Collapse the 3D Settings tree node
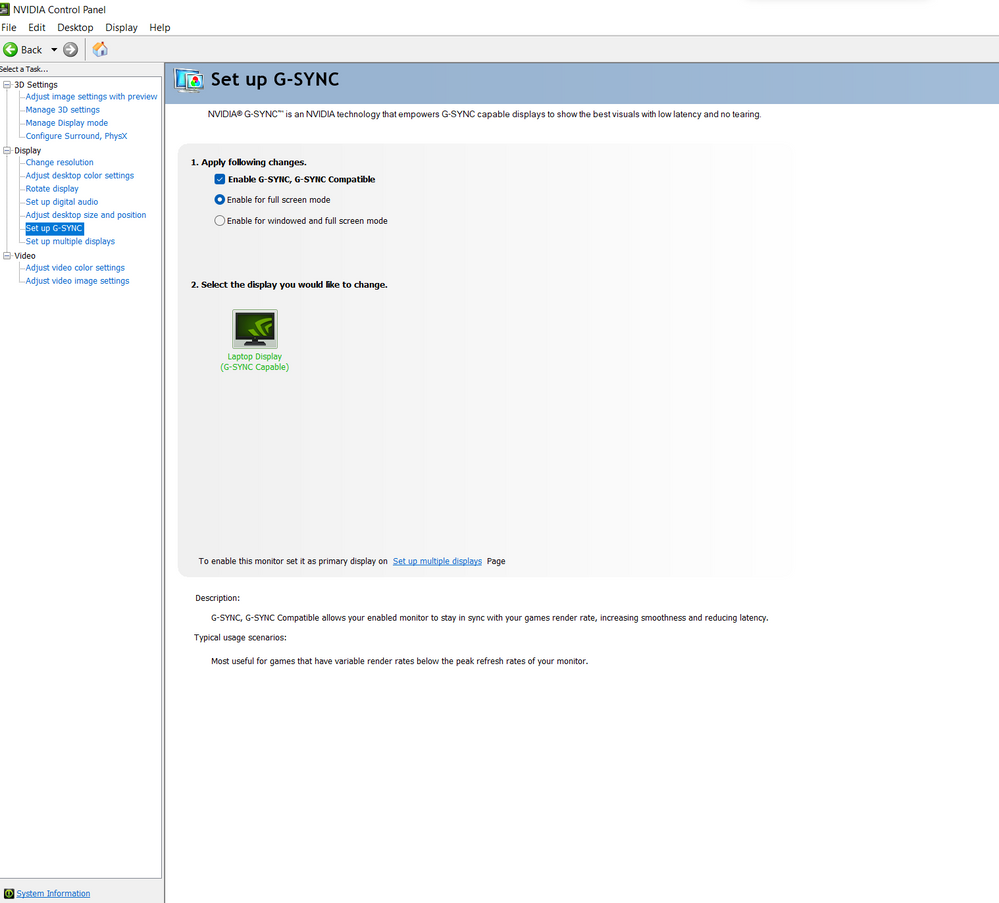 pyautogui.click(x=7, y=85)
